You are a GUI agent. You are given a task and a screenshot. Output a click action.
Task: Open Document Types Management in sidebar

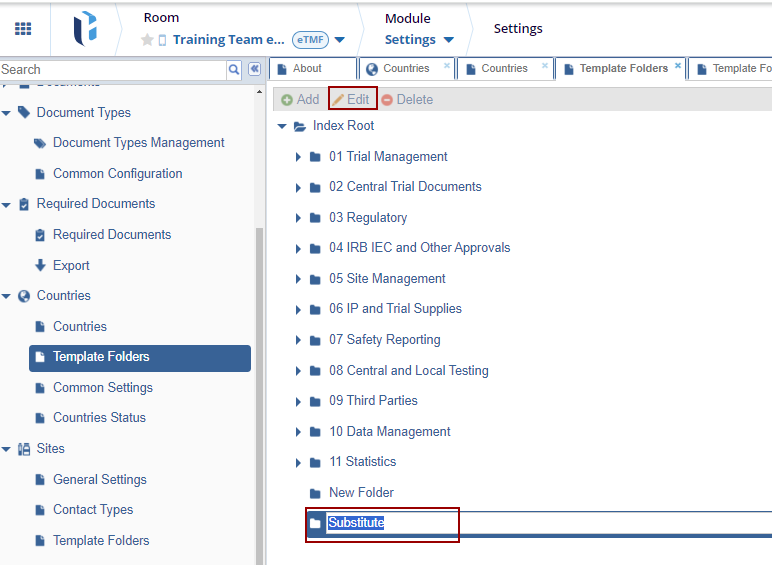click(138, 143)
